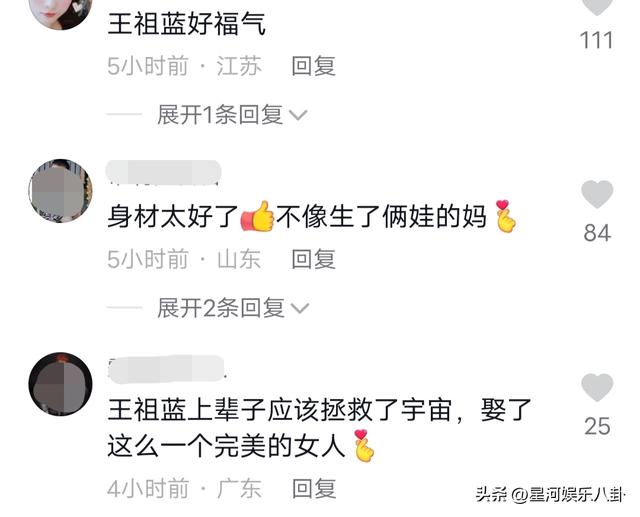
Task: Reply to the 江苏 commenter
Action: tap(313, 66)
